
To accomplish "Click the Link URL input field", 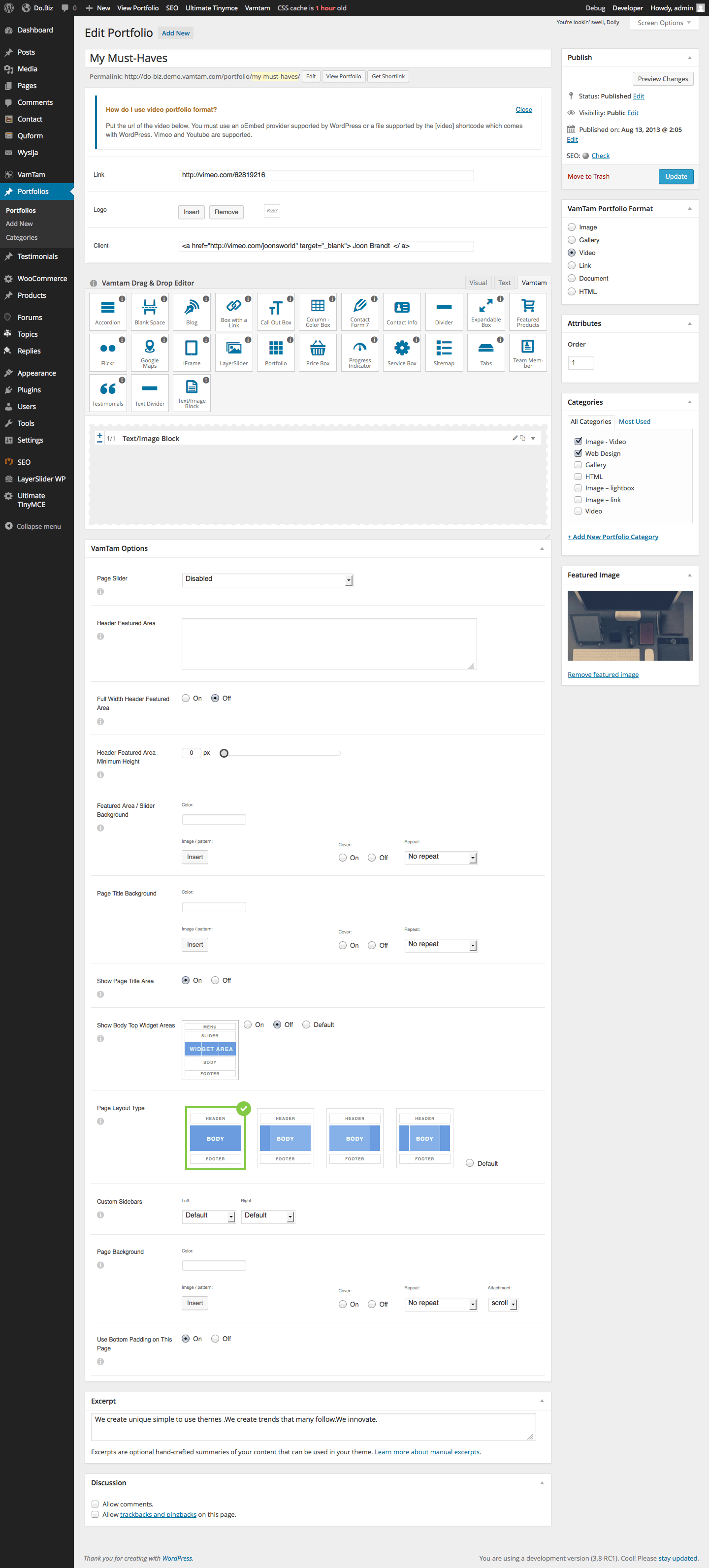I will click(325, 175).
